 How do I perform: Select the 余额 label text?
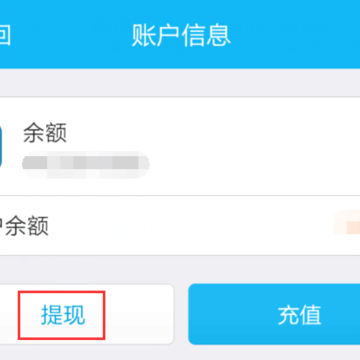[x=45, y=133]
